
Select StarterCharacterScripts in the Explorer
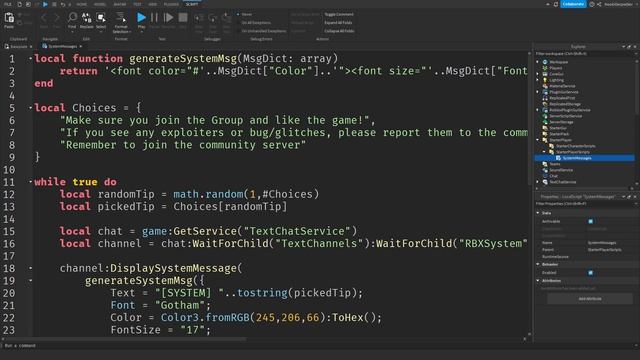pos(576,146)
